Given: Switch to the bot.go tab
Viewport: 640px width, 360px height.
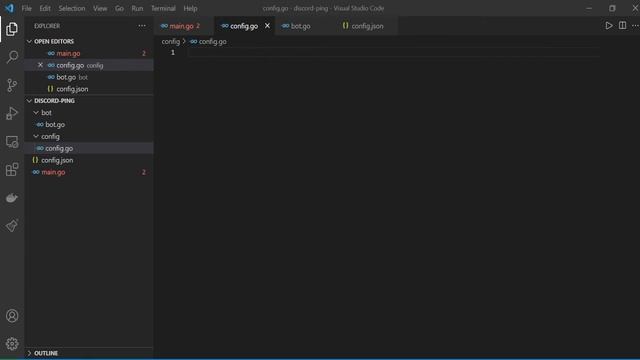Looking at the screenshot, I should point(305,26).
